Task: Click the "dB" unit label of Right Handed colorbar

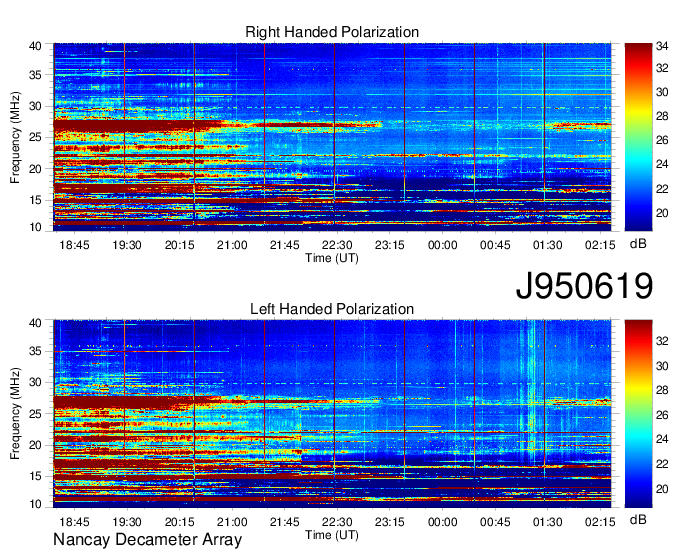Action: pyautogui.click(x=638, y=244)
